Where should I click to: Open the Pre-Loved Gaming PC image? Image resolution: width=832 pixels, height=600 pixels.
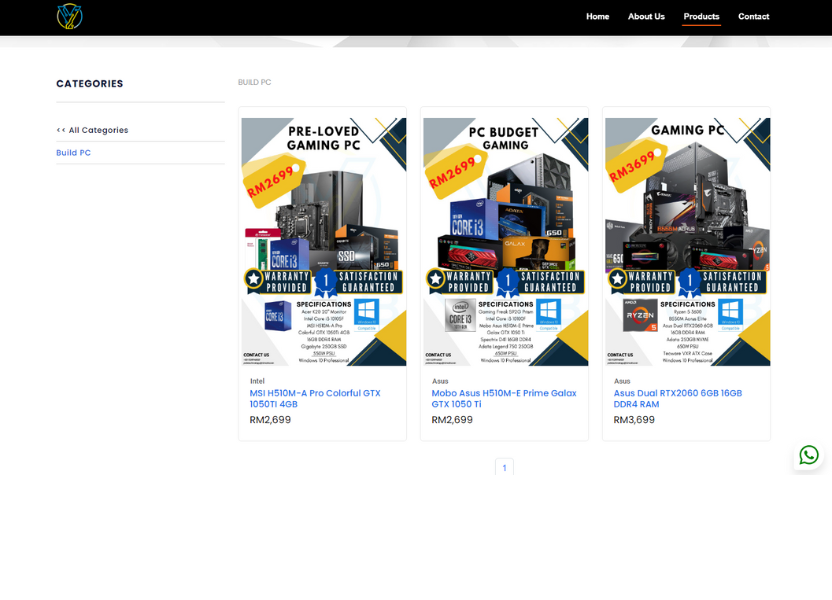(324, 242)
